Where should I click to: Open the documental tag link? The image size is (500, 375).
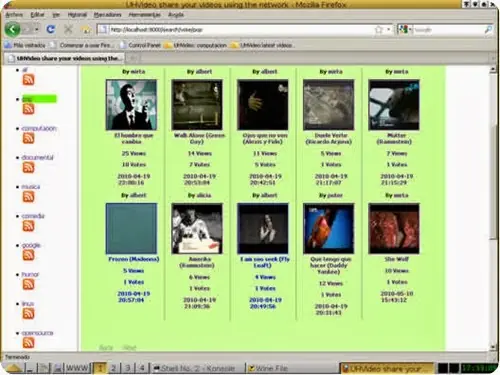[37, 157]
